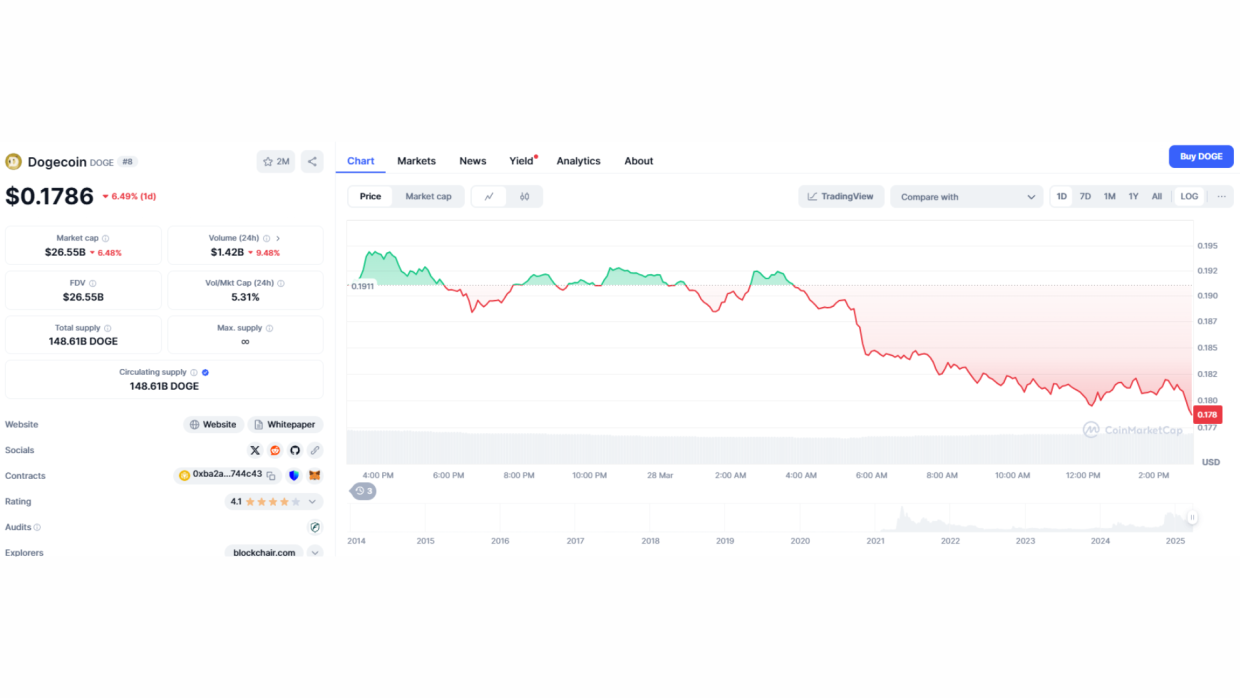Open the audit shield icon in Audits row

(315, 527)
